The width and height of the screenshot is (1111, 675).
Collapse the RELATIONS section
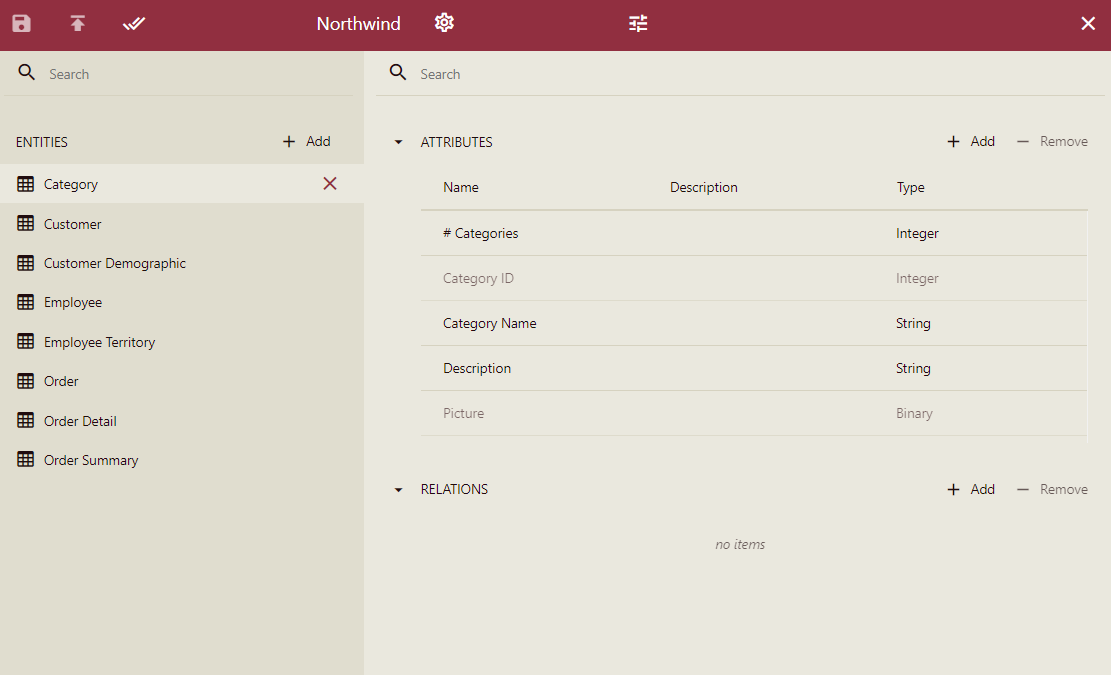coord(398,489)
